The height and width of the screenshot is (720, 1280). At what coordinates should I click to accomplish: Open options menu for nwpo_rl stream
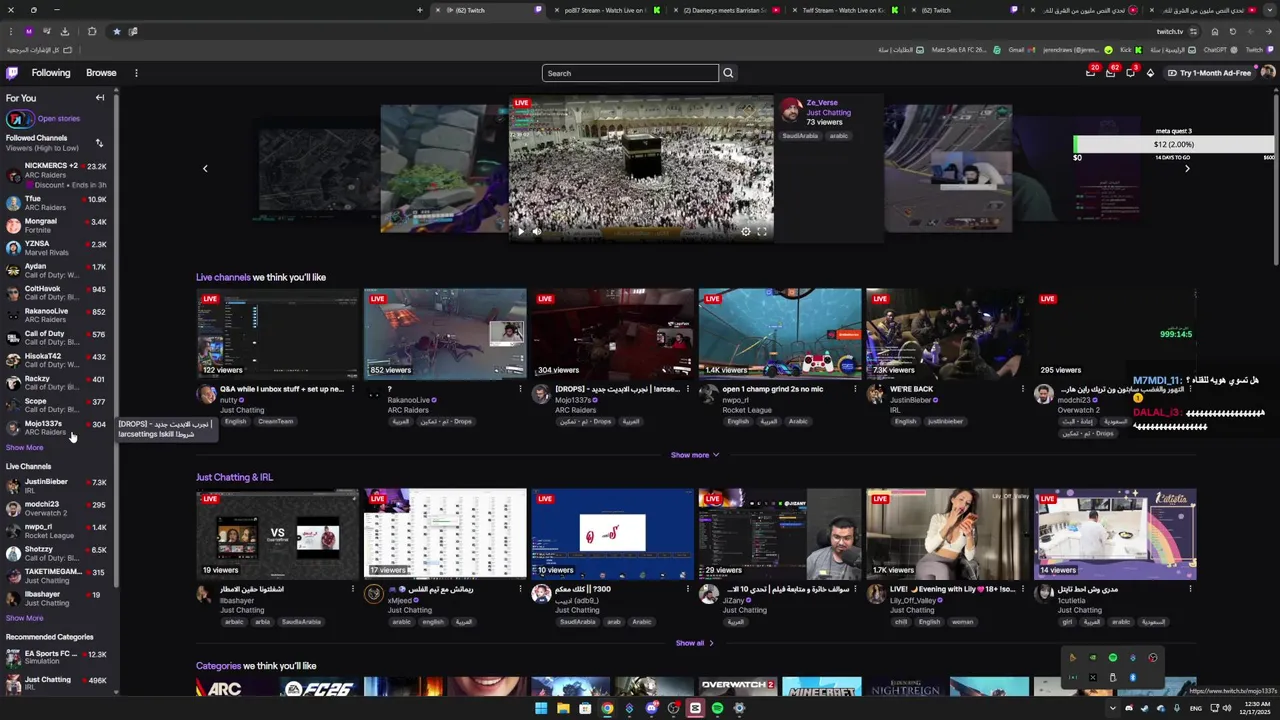pos(855,389)
